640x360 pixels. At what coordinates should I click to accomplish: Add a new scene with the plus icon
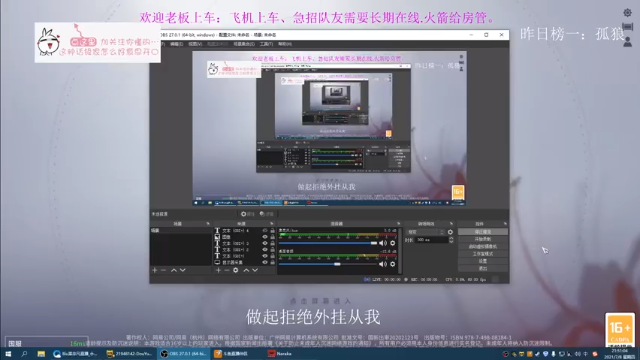click(x=155, y=270)
